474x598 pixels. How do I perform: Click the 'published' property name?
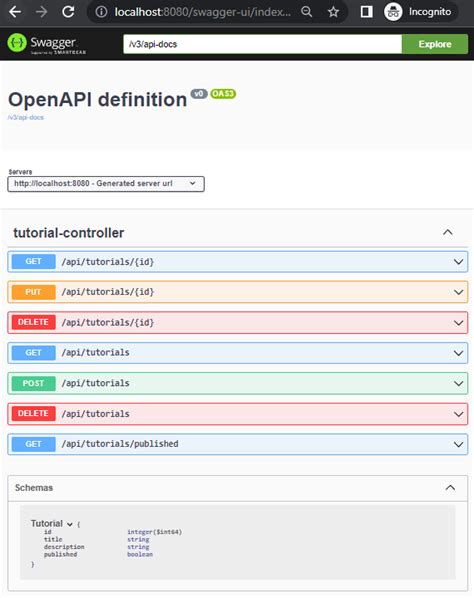[x=60, y=554]
